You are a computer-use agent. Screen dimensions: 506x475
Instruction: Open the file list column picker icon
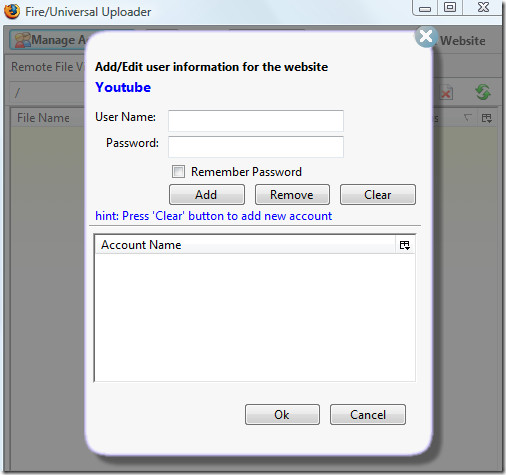tap(487, 118)
